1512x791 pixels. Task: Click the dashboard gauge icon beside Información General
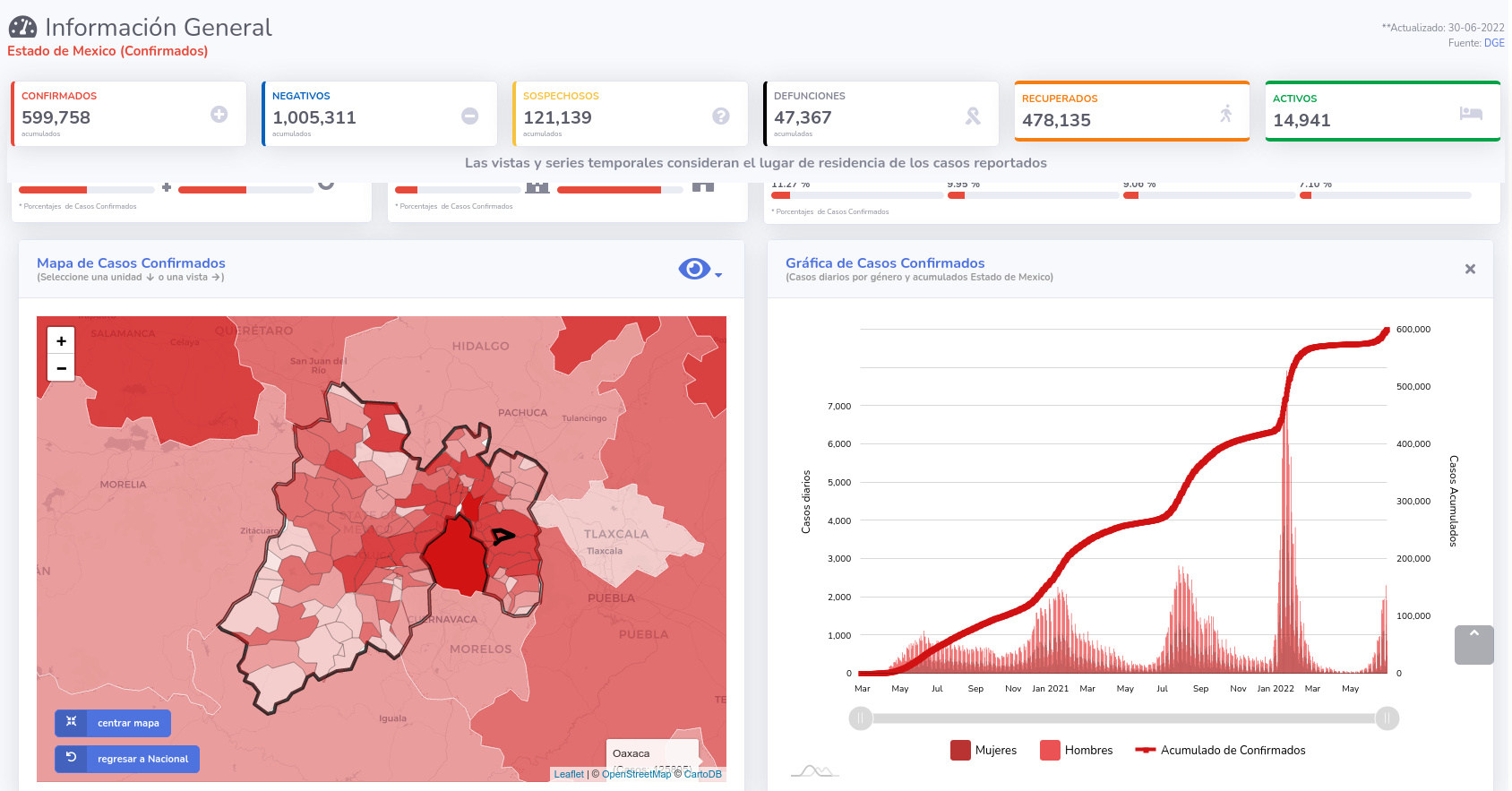[23, 28]
